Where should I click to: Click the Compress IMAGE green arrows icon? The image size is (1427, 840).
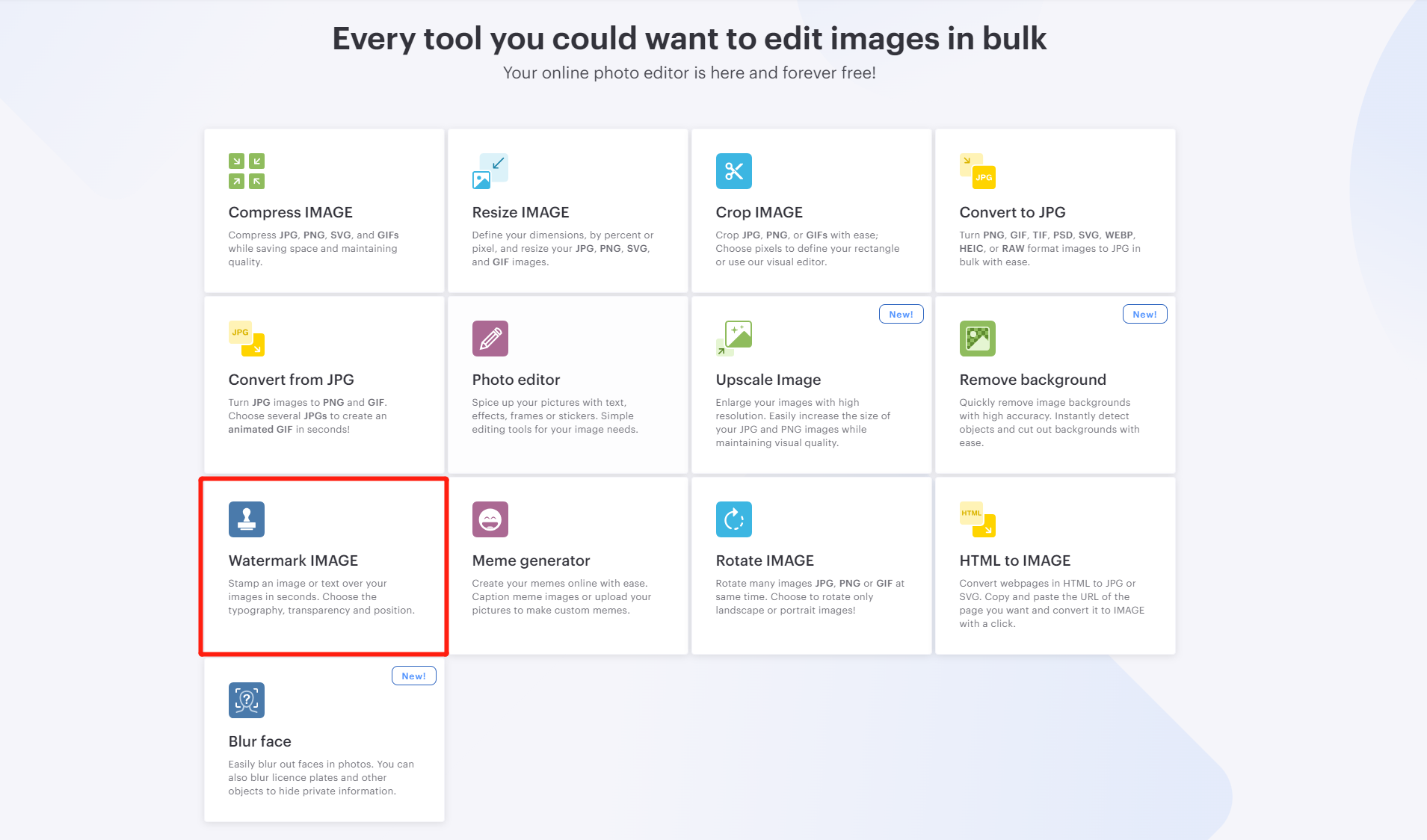[247, 171]
